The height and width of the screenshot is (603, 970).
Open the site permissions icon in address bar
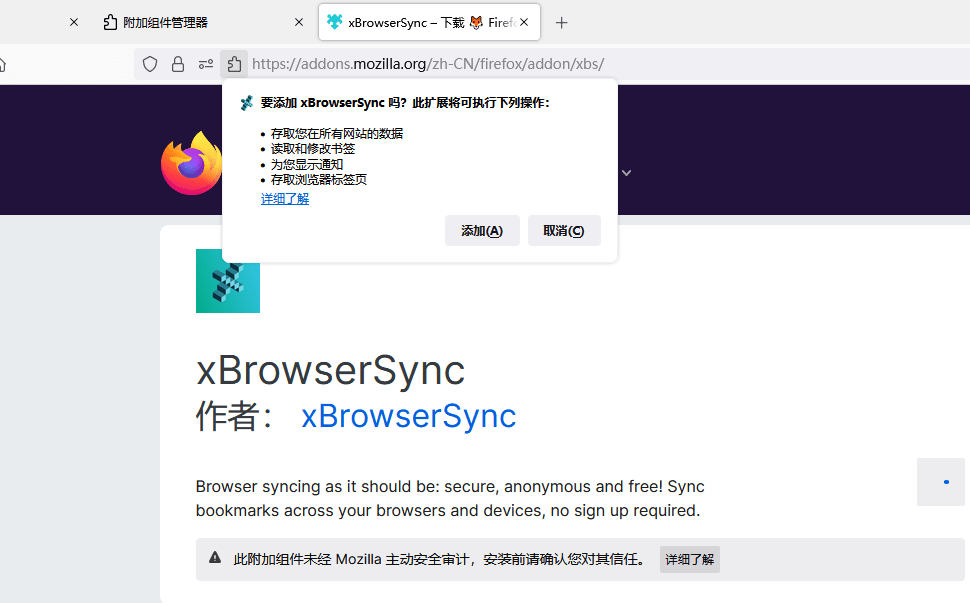coord(206,64)
